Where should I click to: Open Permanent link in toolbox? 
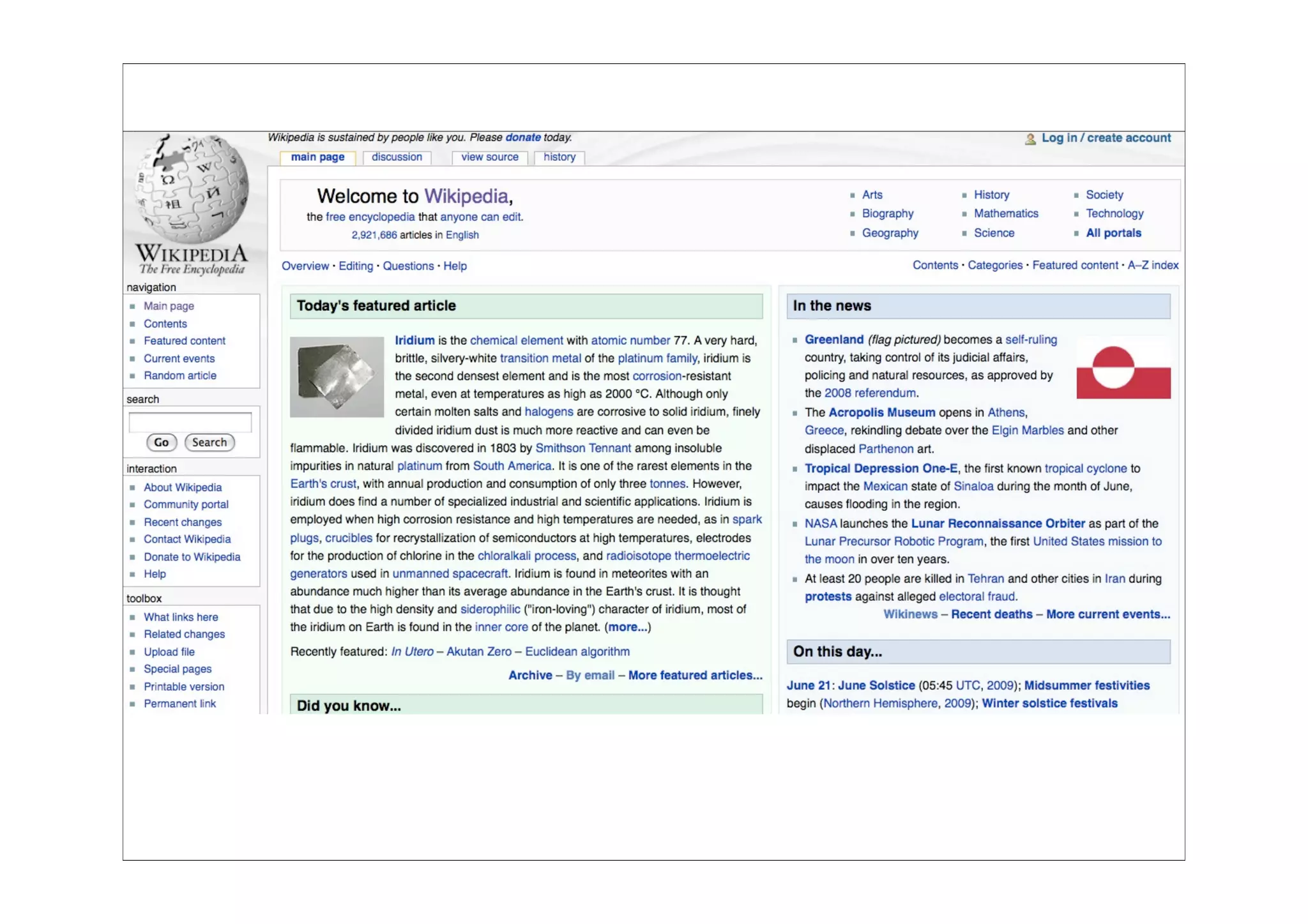coord(179,704)
